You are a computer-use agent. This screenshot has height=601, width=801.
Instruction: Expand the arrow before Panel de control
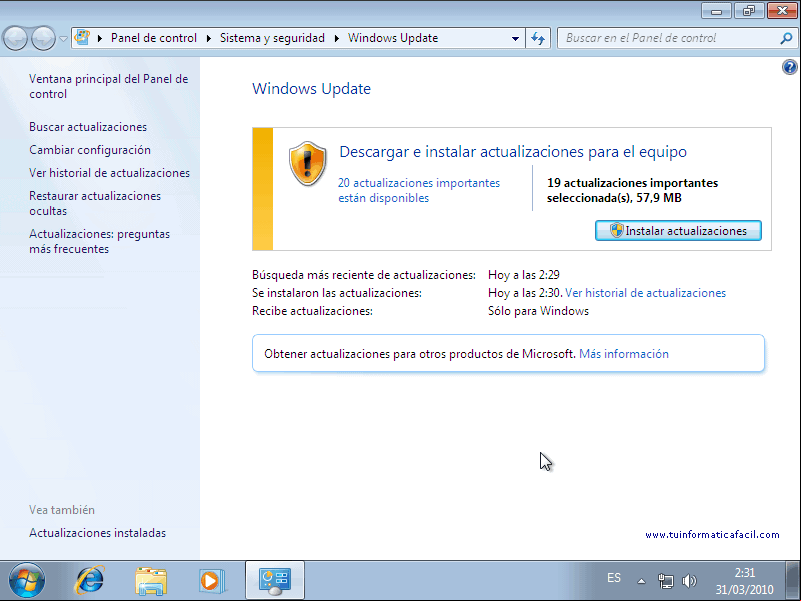tap(100, 38)
